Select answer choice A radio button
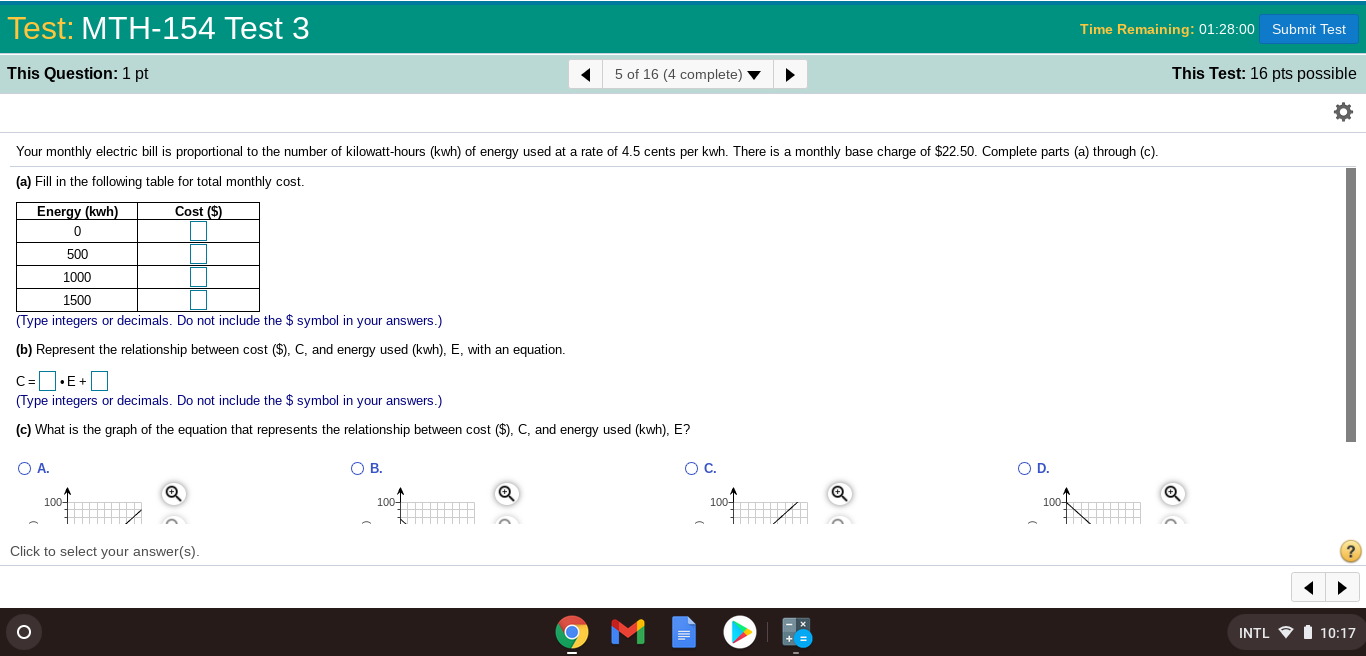Viewport: 1366px width, 656px height. point(24,468)
